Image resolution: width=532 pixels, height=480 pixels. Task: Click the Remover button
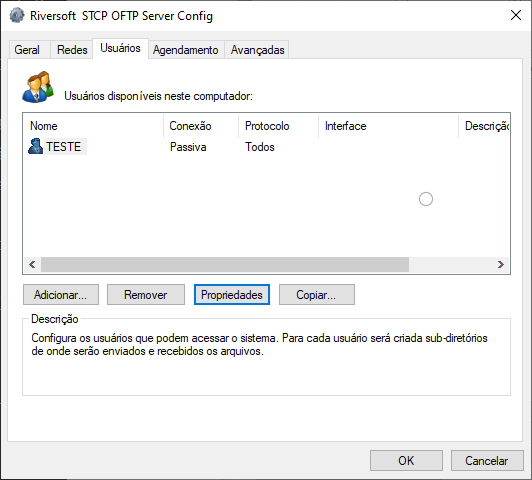[146, 295]
